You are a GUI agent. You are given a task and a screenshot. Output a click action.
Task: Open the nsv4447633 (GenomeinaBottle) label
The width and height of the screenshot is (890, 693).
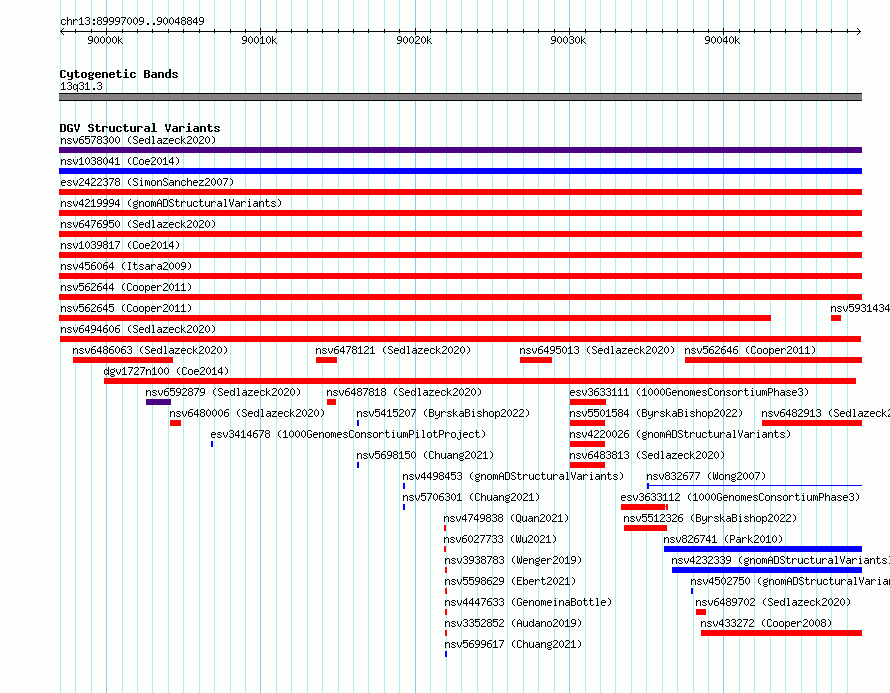528,602
